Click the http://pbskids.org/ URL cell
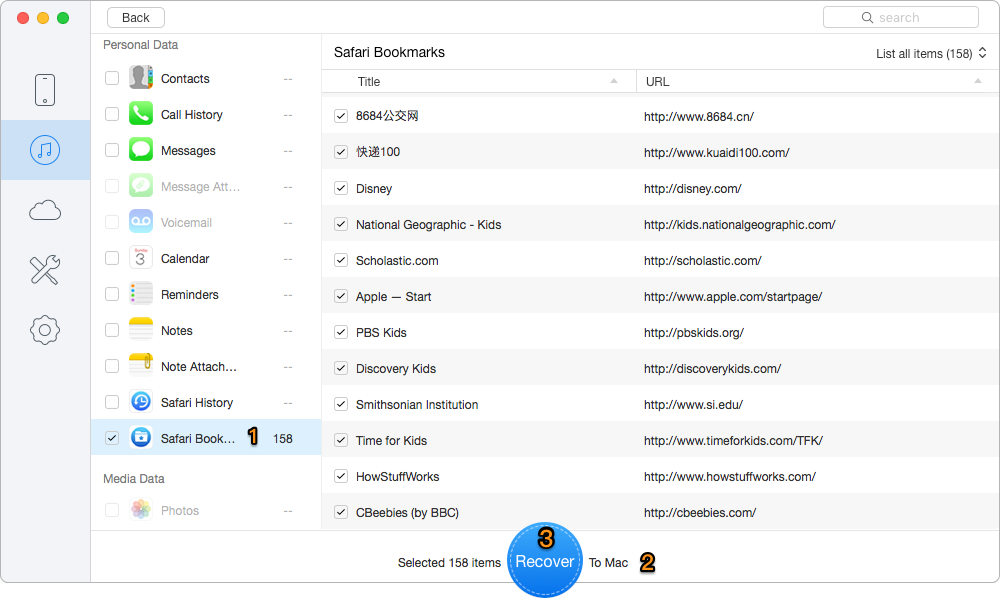 click(x=694, y=333)
